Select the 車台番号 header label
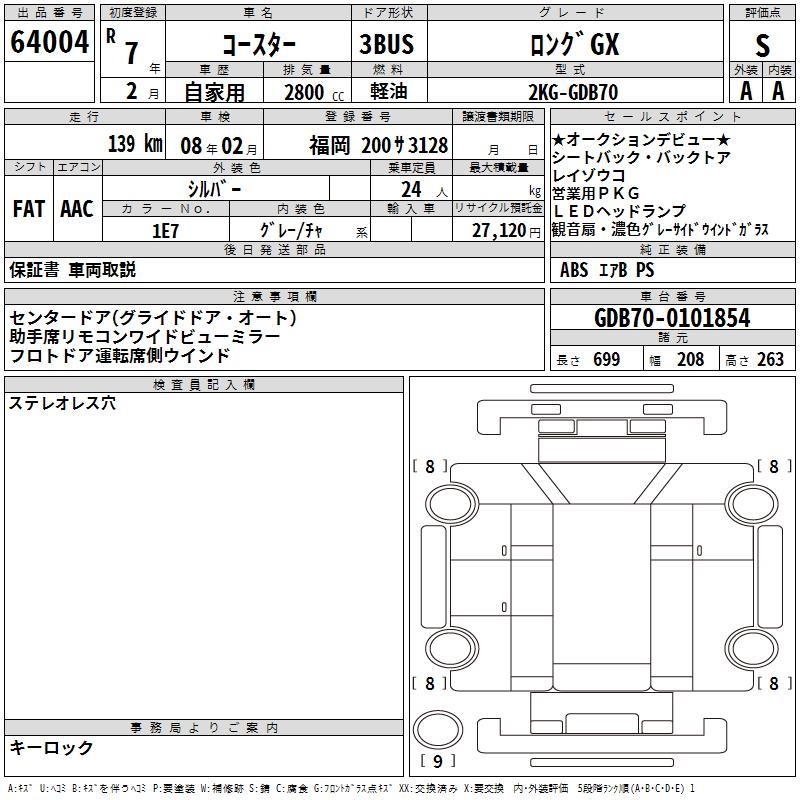 pos(672,296)
